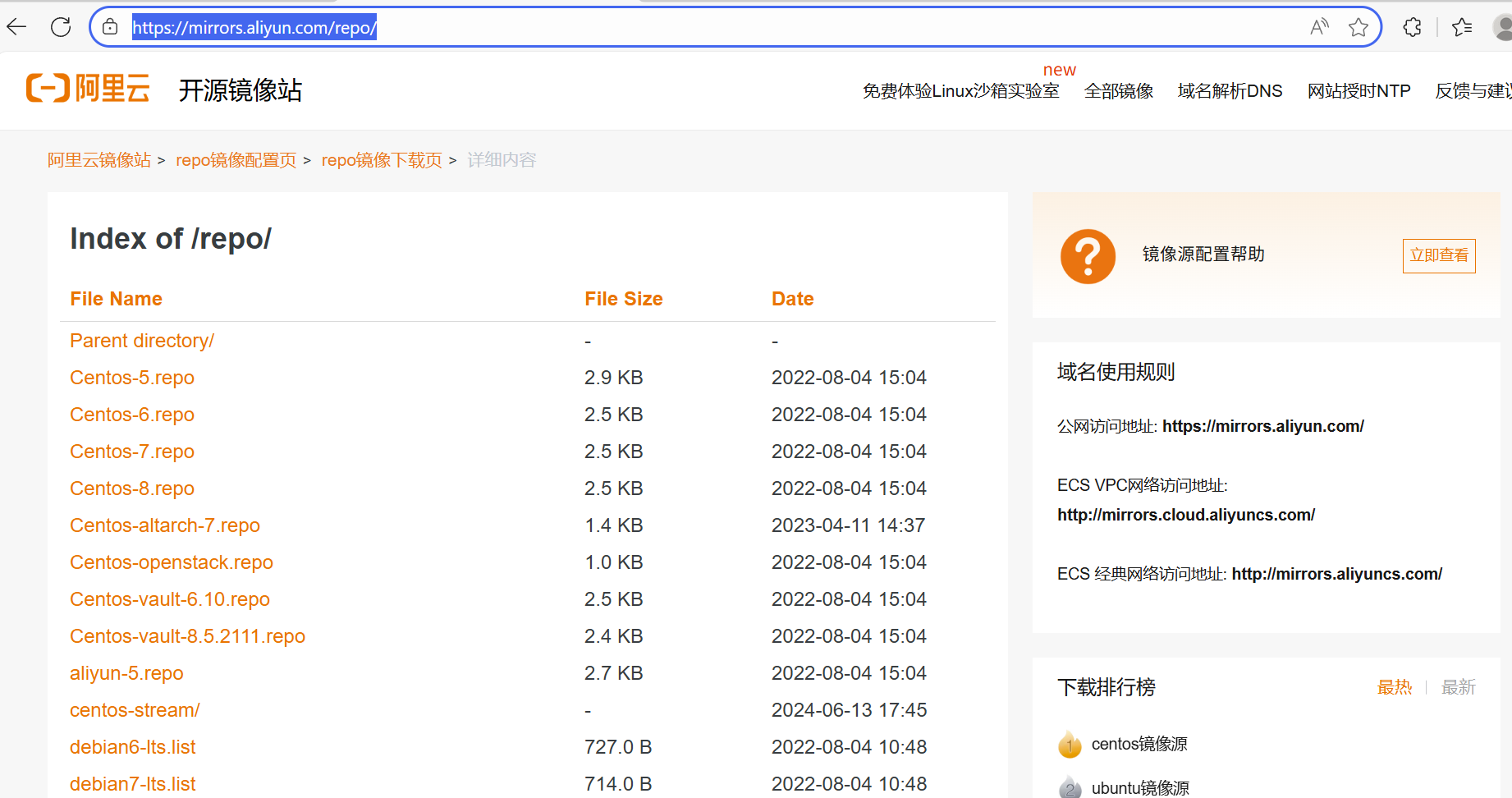This screenshot has height=798, width=1512.
Task: Select the 2024-06-13 17:45 date cell
Action: click(850, 710)
